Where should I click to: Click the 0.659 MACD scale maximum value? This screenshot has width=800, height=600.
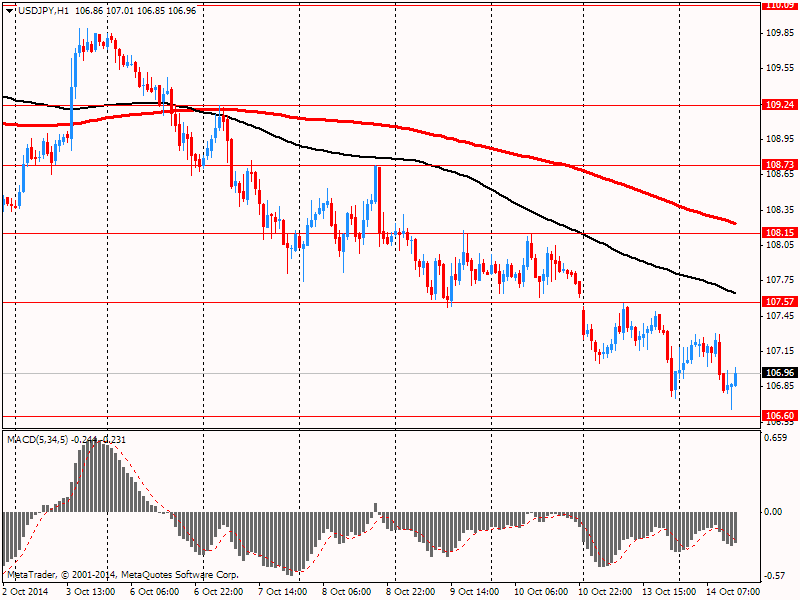pos(776,438)
